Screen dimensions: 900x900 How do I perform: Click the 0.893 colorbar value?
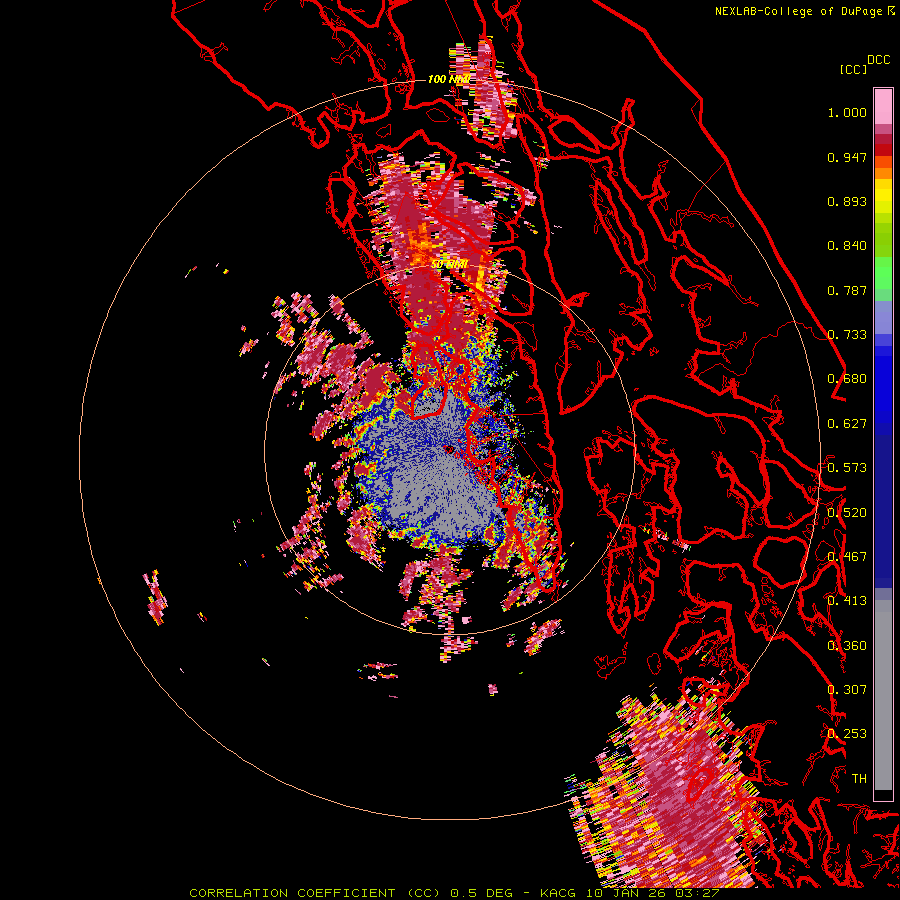(x=847, y=201)
